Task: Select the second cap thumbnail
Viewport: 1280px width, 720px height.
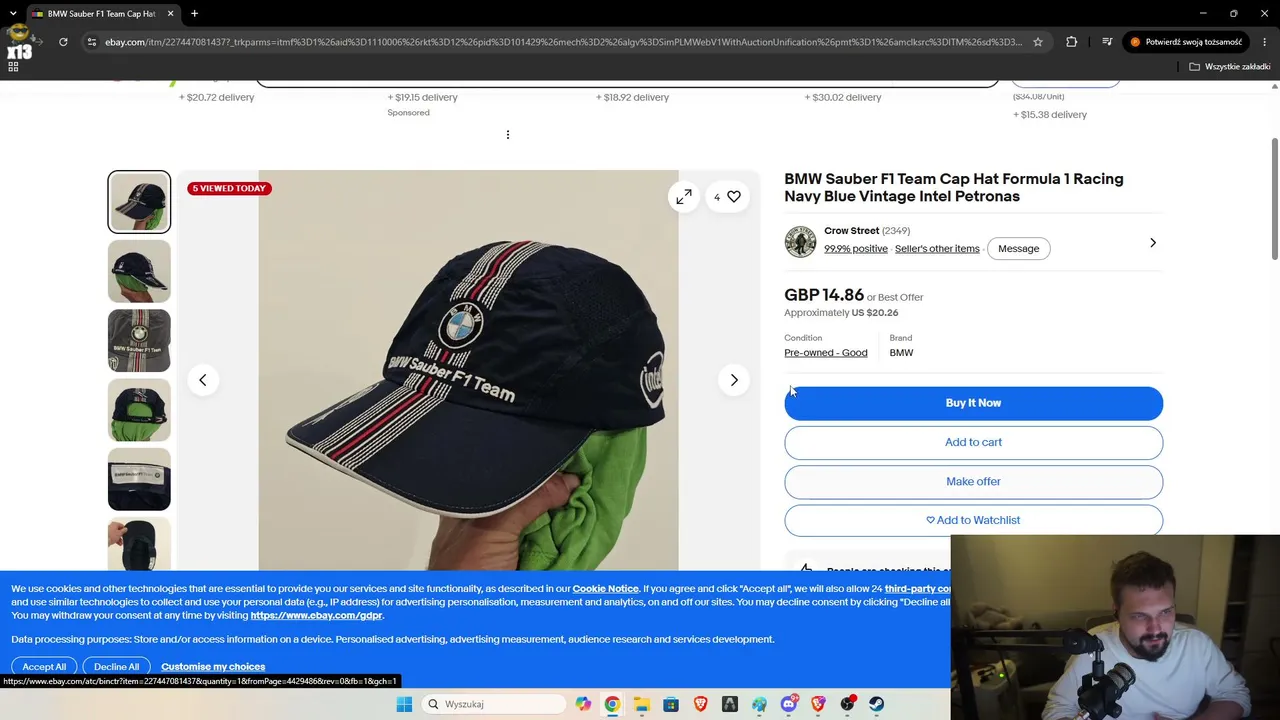Action: point(139,271)
